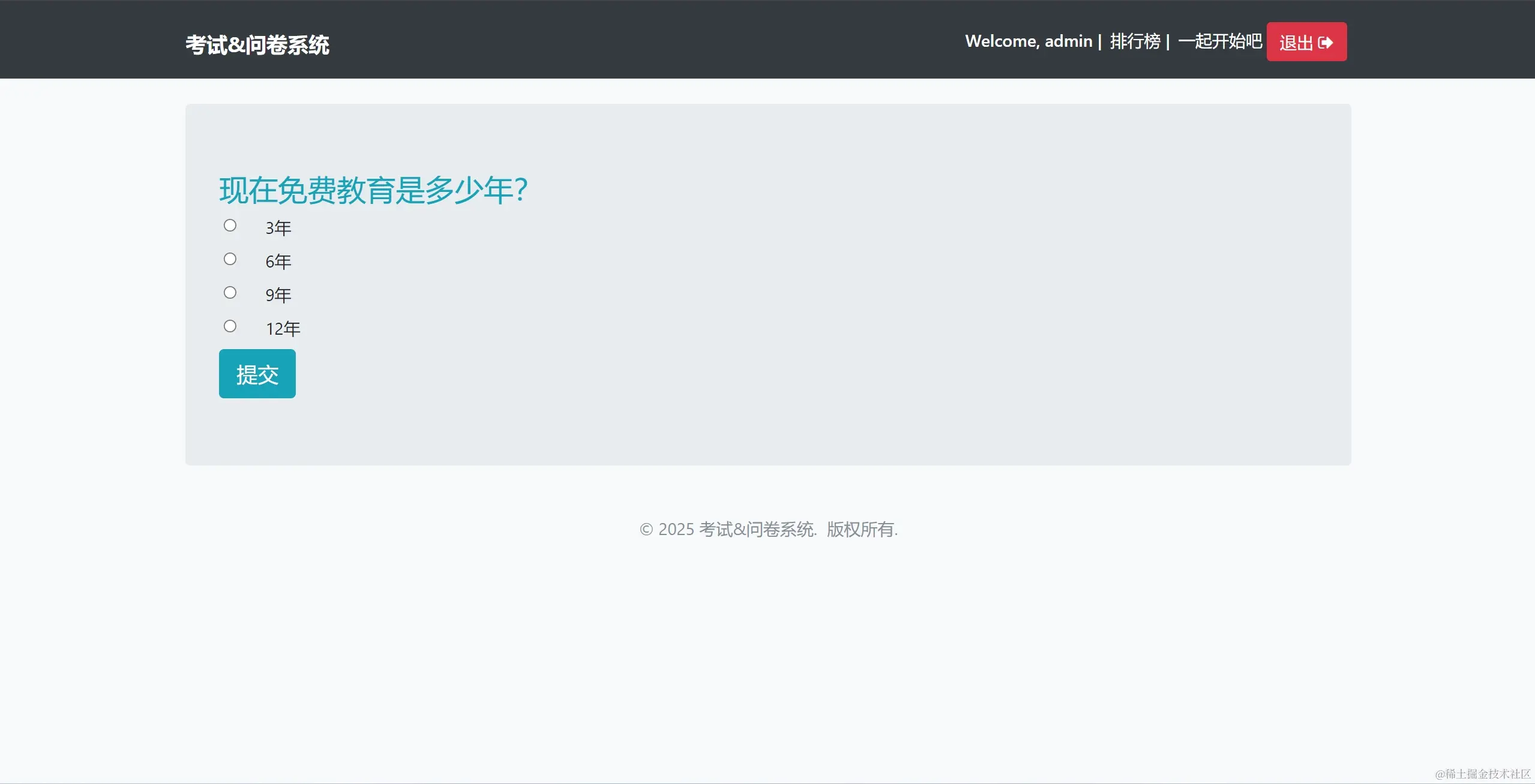Click the logout arrow icon
This screenshot has width=1535, height=784.
[1326, 43]
